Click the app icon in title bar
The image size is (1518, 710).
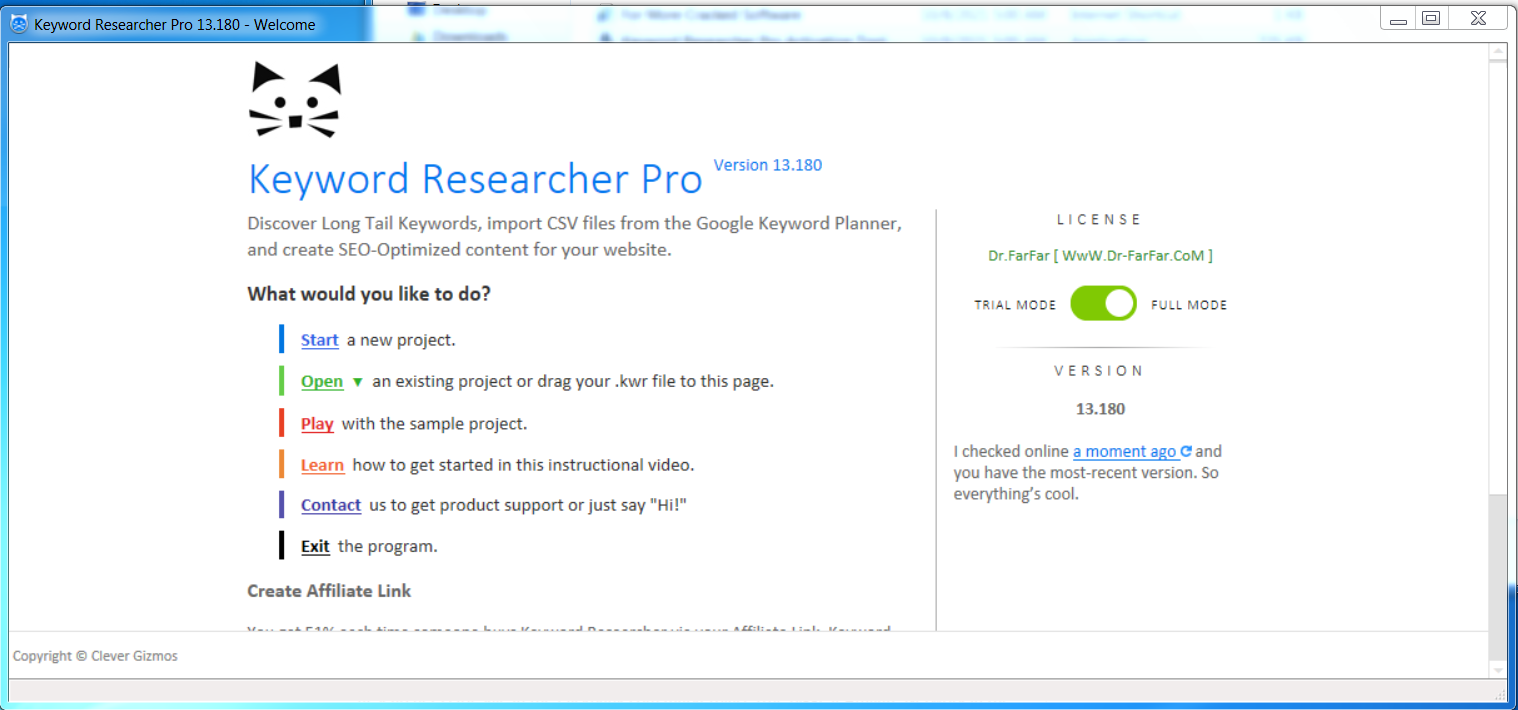click(x=19, y=22)
